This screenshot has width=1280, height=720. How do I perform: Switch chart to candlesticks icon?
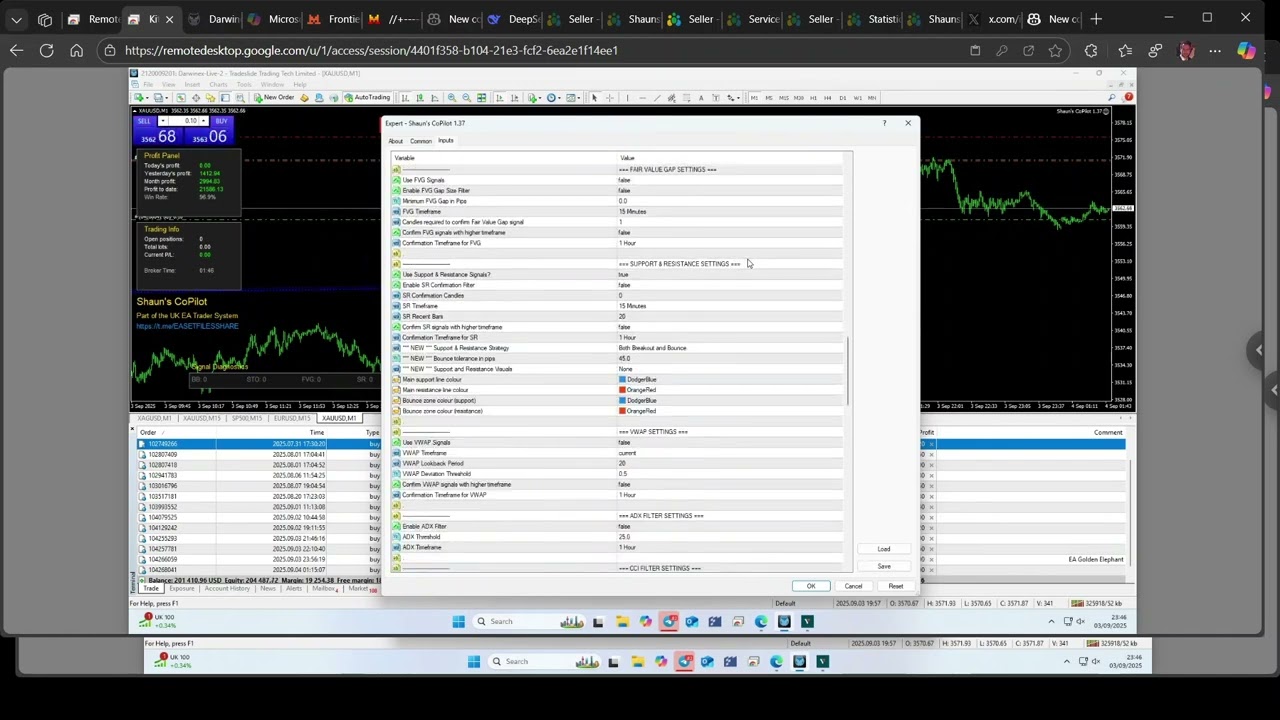click(419, 97)
